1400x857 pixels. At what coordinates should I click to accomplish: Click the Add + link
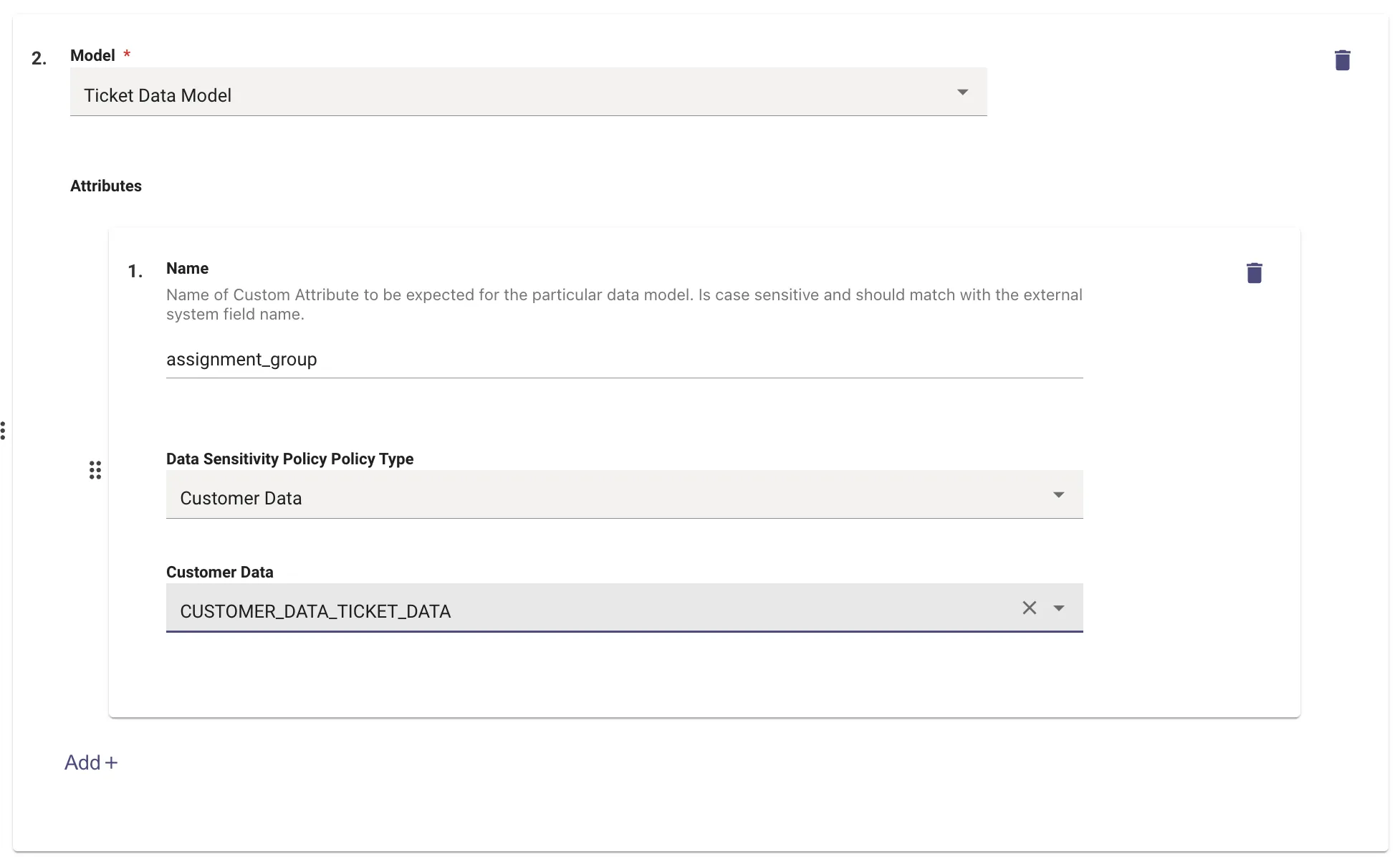(91, 762)
